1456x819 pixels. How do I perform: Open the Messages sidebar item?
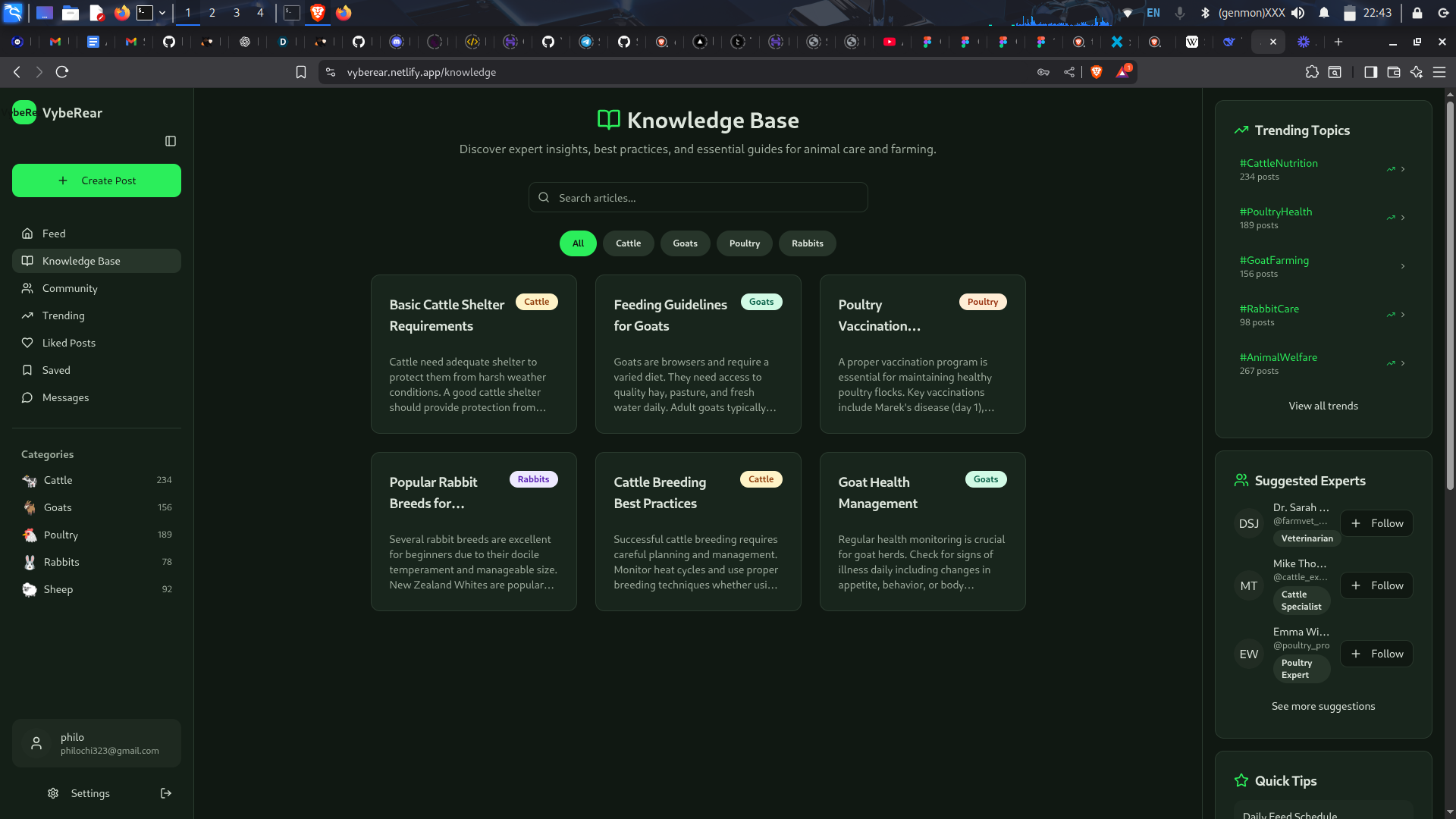click(65, 397)
